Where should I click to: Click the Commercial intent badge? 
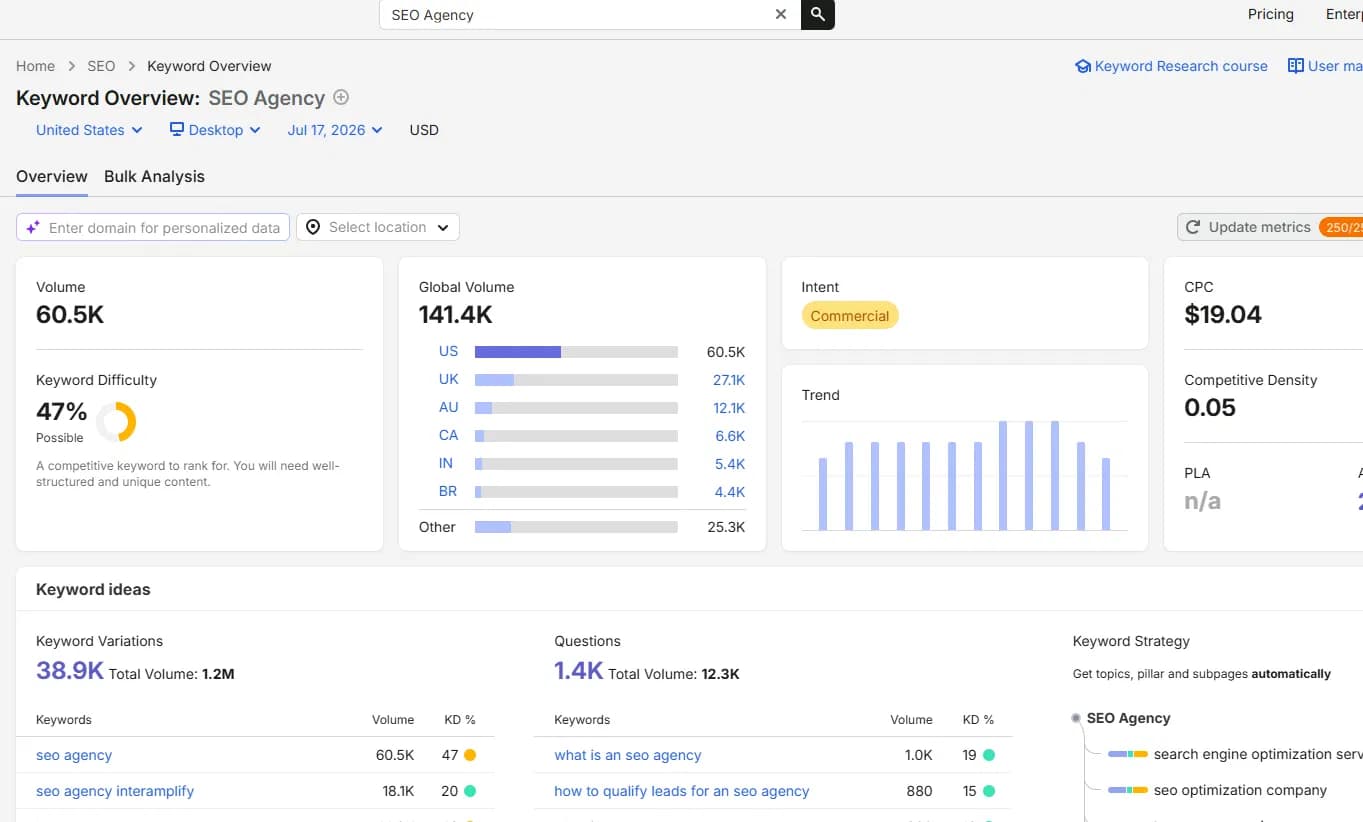pyautogui.click(x=850, y=316)
